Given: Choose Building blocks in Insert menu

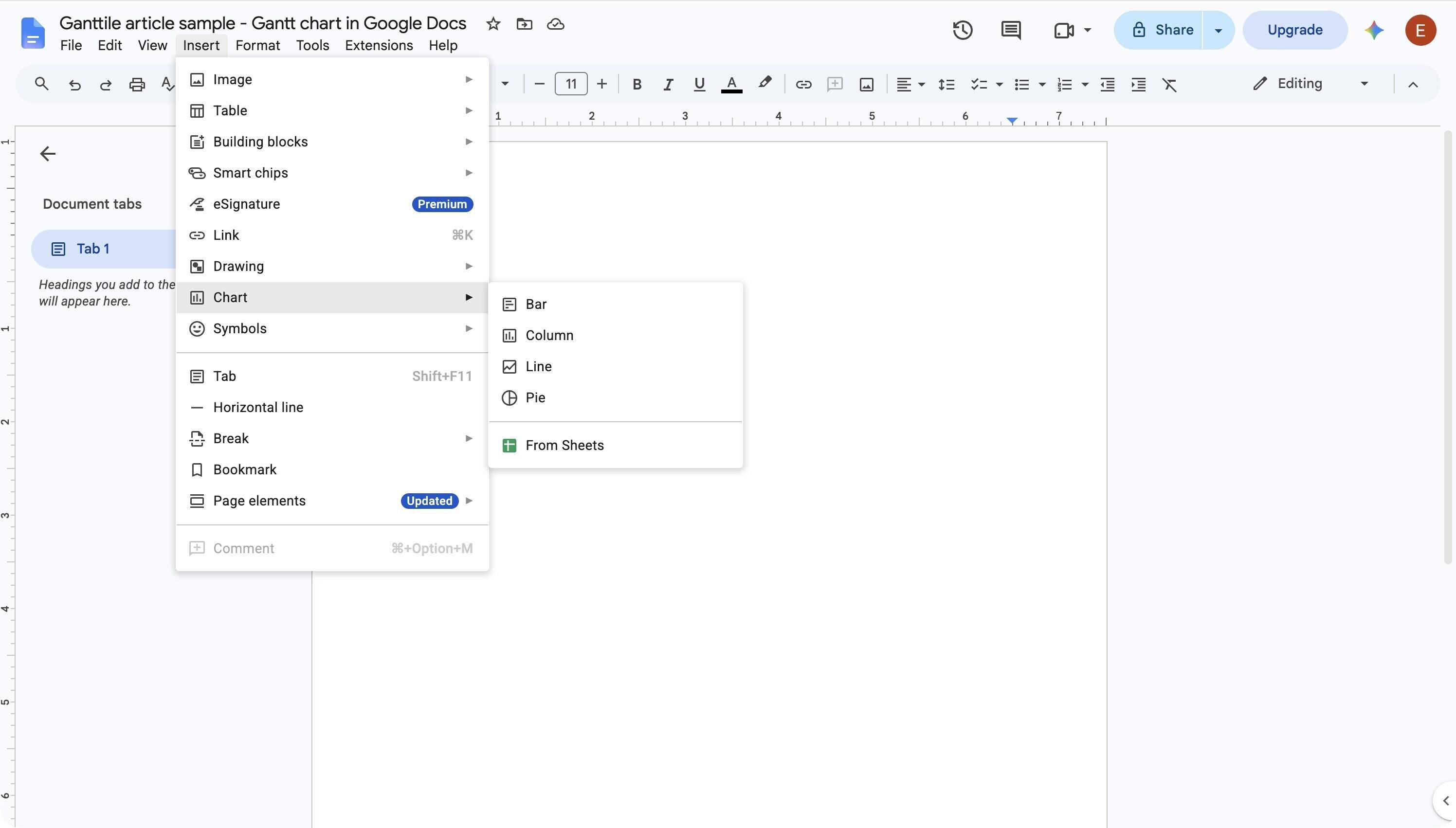Looking at the screenshot, I should [x=332, y=142].
